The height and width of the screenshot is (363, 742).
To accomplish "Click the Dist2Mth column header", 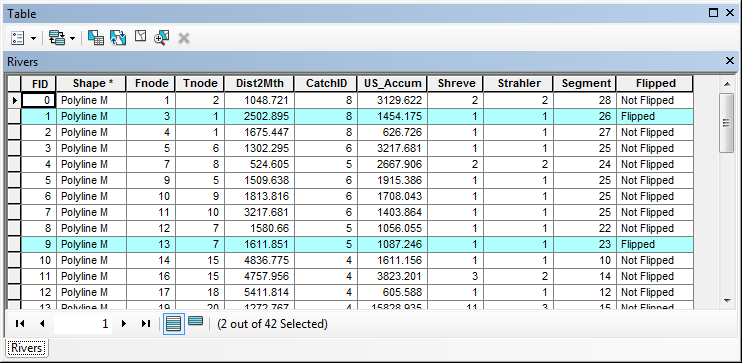I will click(x=259, y=84).
